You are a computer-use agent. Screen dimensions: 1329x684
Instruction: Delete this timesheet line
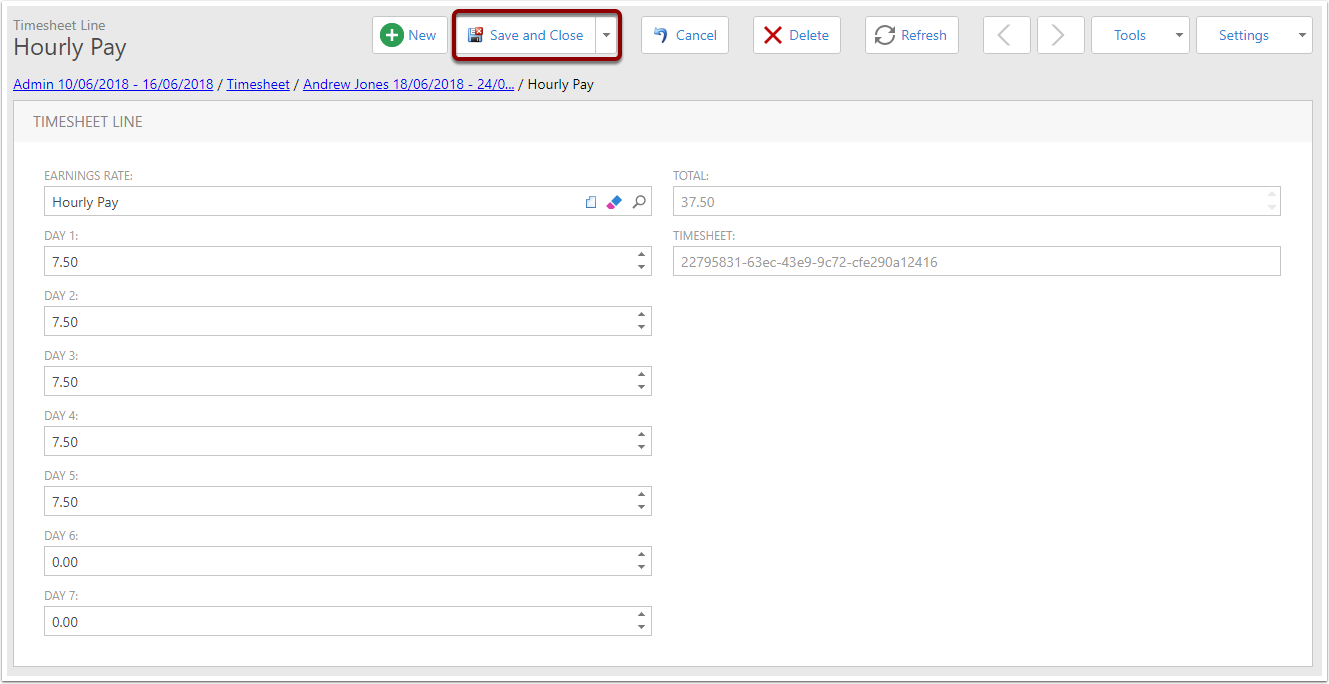[796, 35]
